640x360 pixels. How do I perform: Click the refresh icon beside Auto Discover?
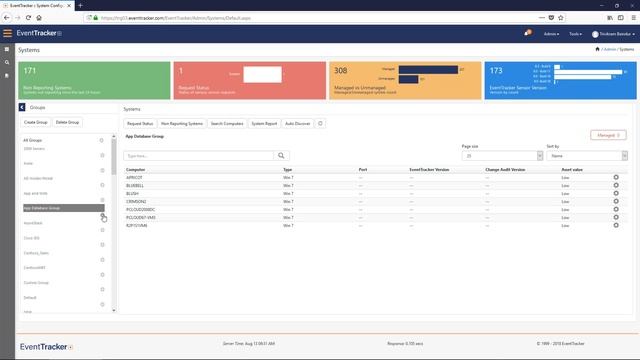(x=320, y=123)
